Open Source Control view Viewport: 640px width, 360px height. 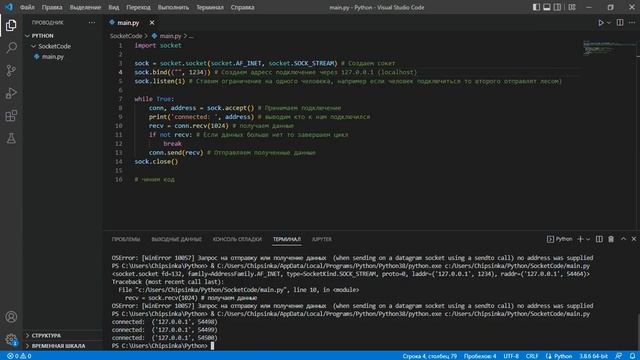click(11, 71)
